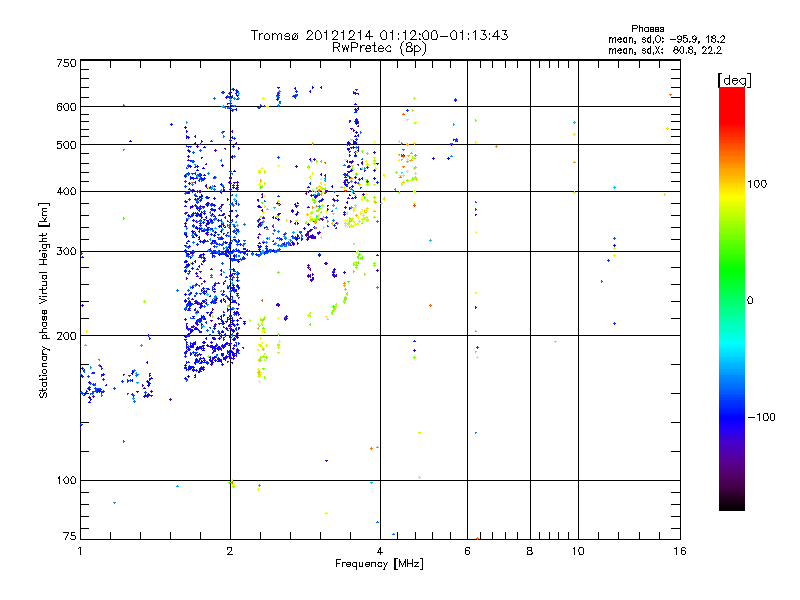Viewport: 800px width, 600px height.
Task: Click the x-axis '2' tick label
Action: coord(230,551)
